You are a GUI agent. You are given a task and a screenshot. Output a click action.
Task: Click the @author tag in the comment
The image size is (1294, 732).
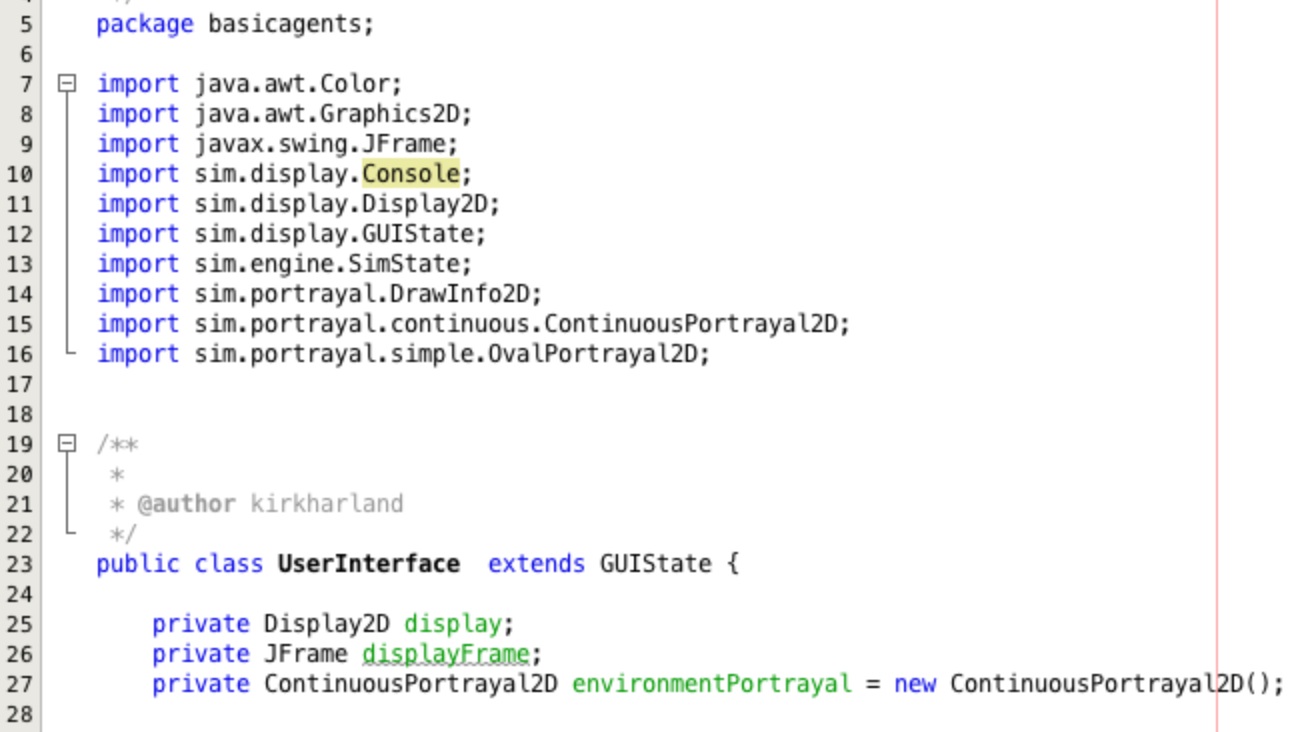[187, 504]
